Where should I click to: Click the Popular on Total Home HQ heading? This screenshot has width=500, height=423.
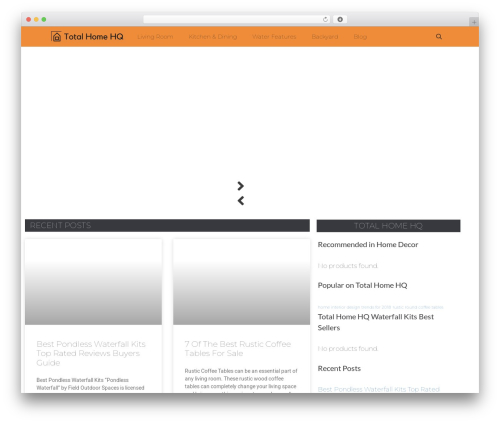coord(362,285)
